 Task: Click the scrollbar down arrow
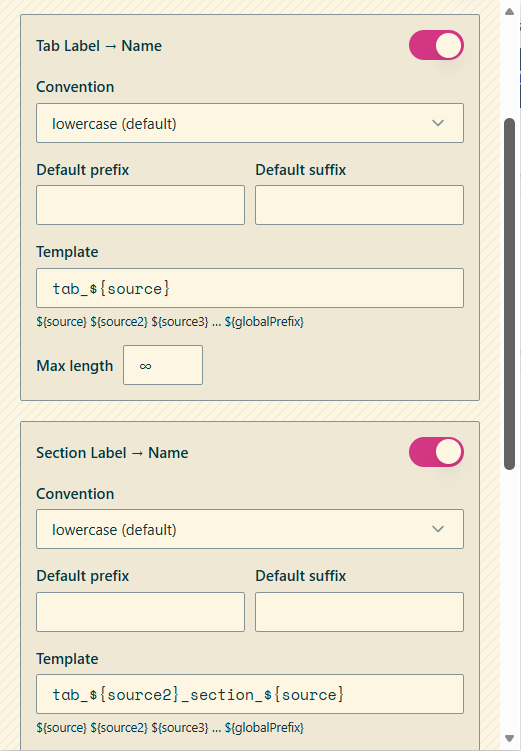[x=510, y=740]
